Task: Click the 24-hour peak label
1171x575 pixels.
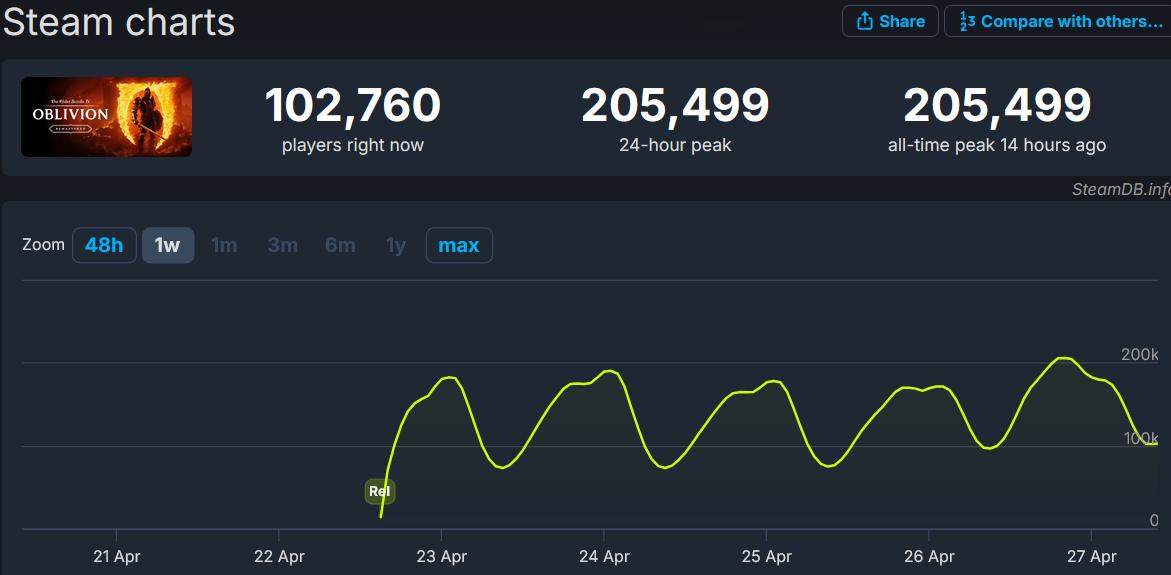Action: click(x=675, y=146)
